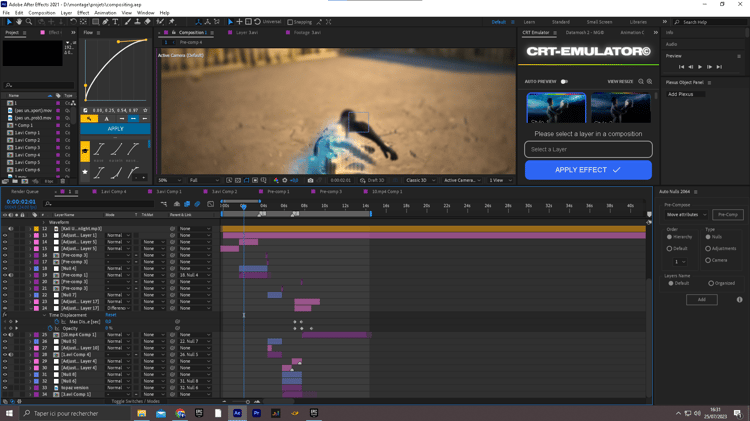Select the Zoom magnifier tool
Image resolution: width=750 pixels, height=421 pixels.
(29, 22)
